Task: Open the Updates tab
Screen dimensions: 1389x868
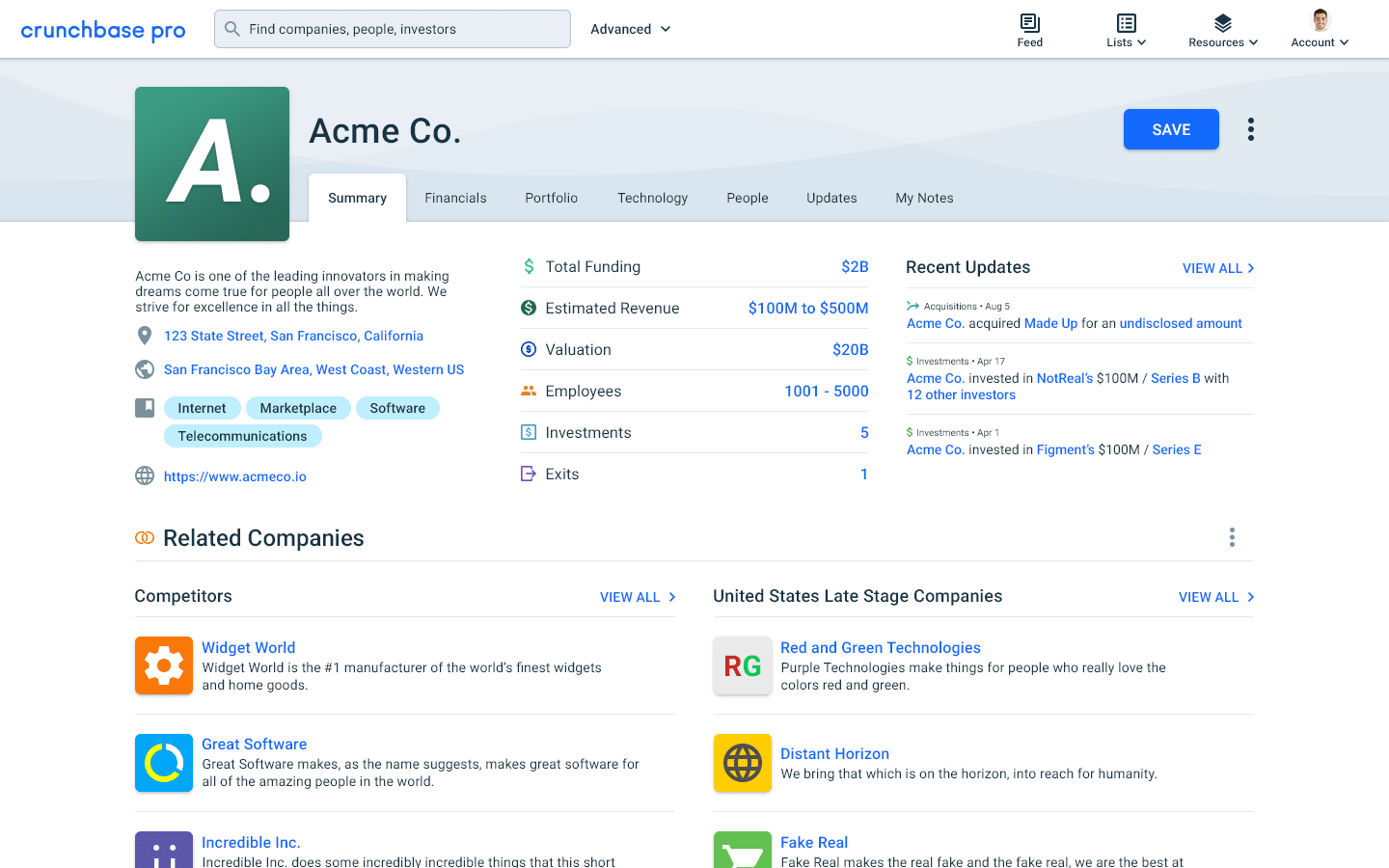Action: tap(831, 197)
